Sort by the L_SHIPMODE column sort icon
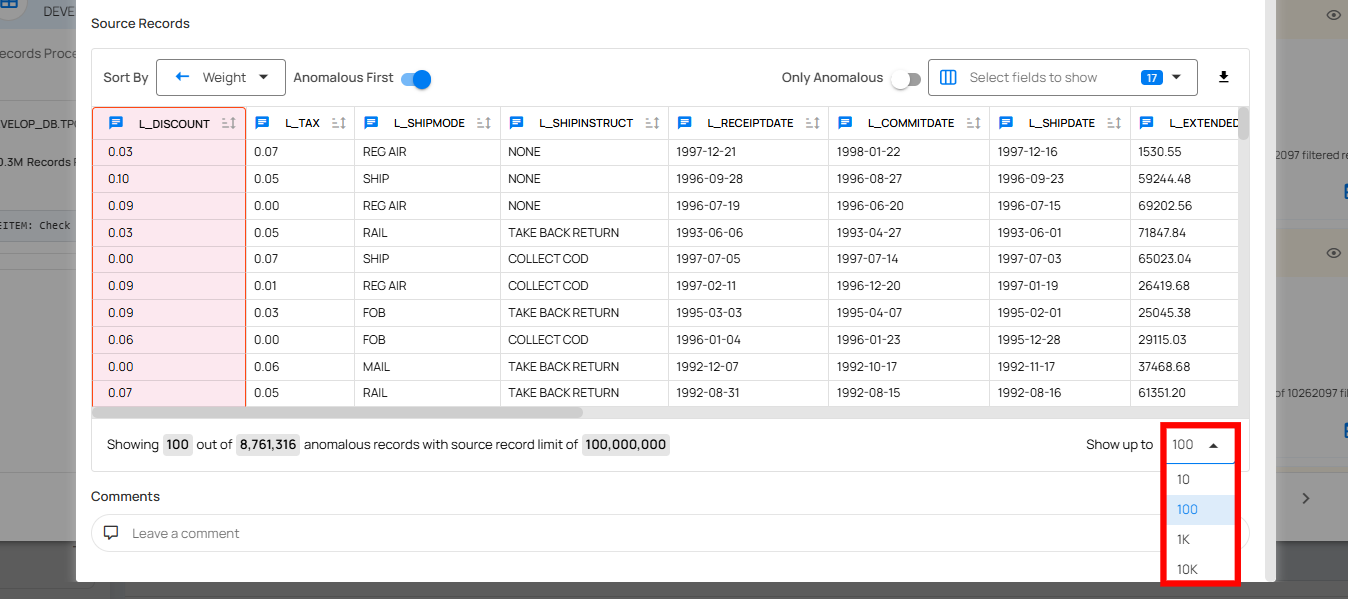 pyautogui.click(x=484, y=123)
